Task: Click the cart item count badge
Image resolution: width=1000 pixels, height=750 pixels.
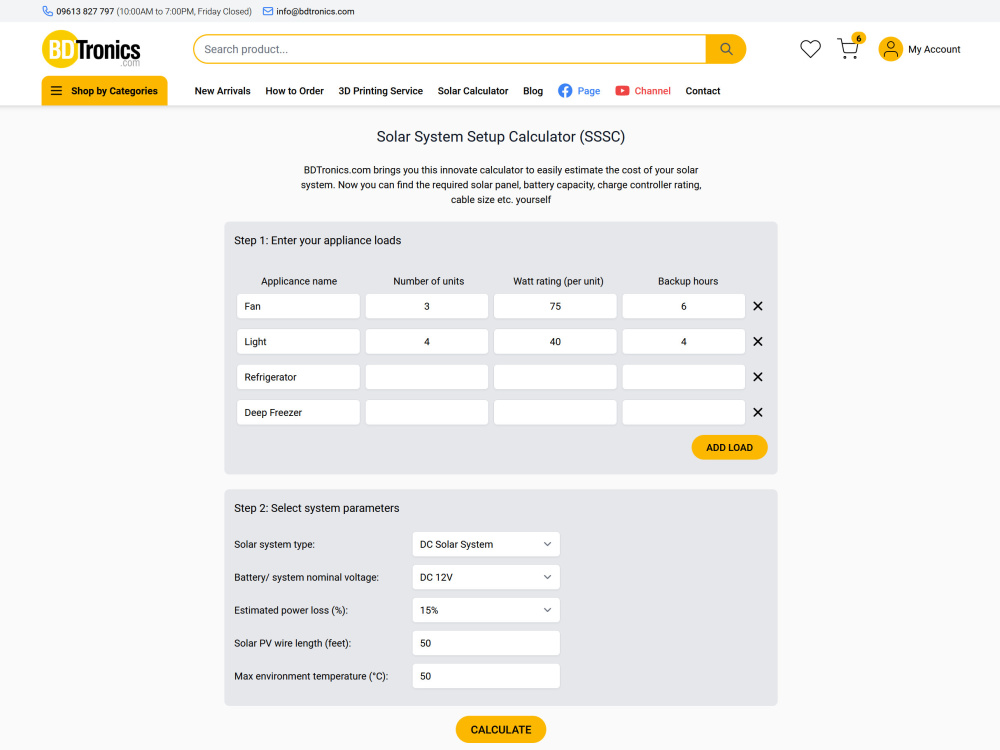Action: (x=859, y=38)
